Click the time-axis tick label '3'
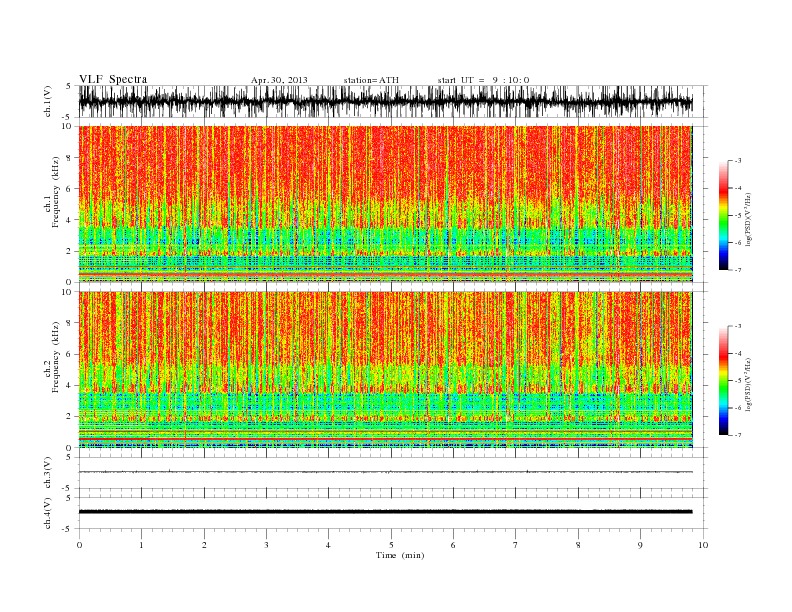 click(x=266, y=545)
